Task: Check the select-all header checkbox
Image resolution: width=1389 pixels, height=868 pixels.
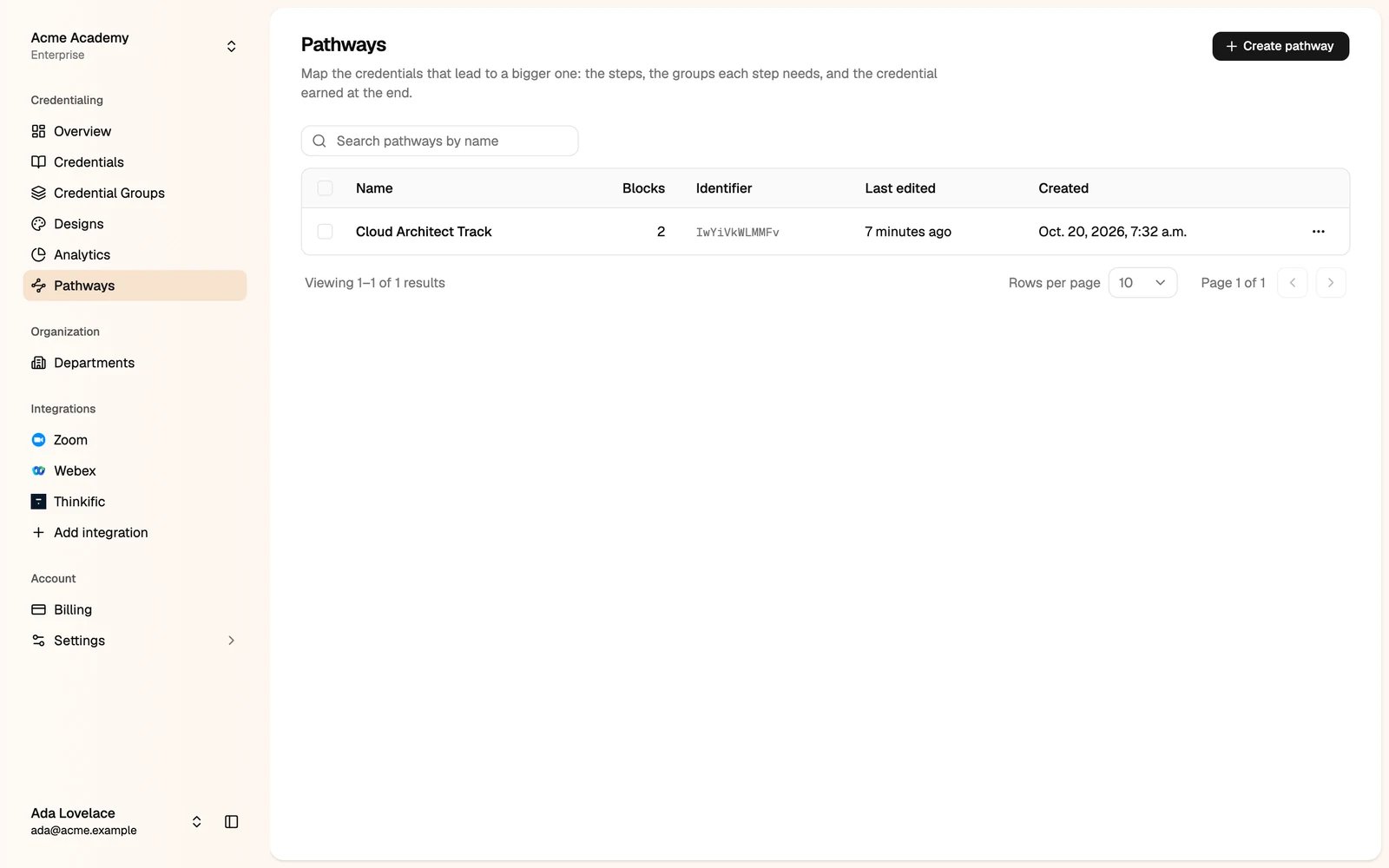Action: pos(325,187)
